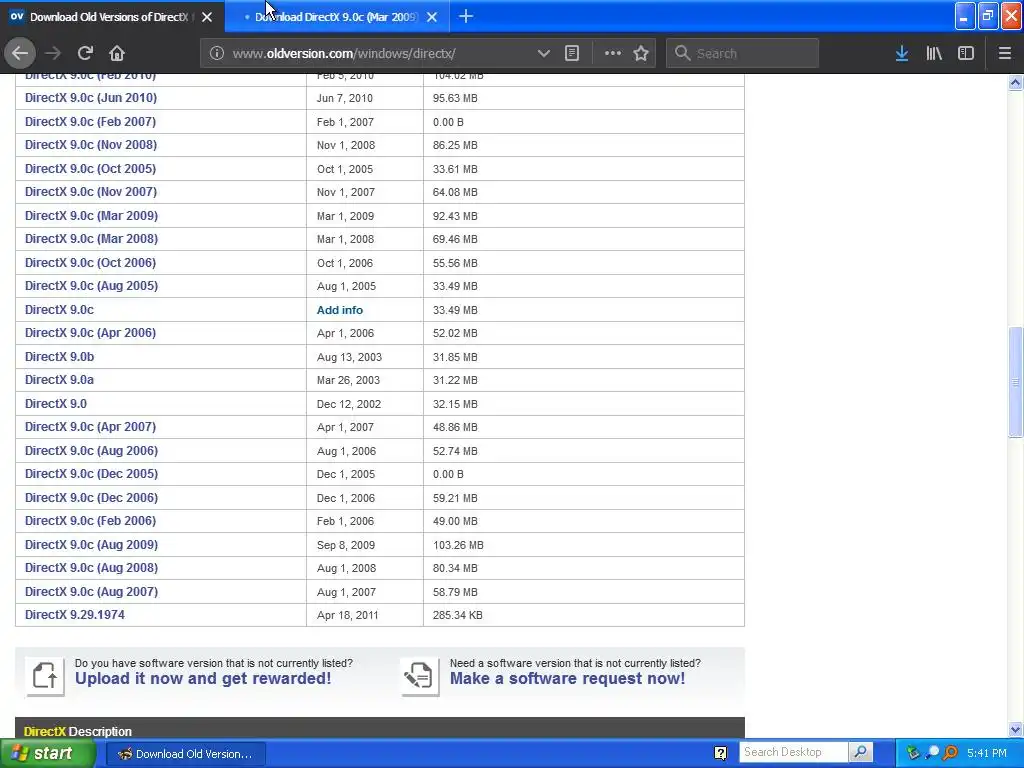Show site information icon in address bar

(x=217, y=53)
